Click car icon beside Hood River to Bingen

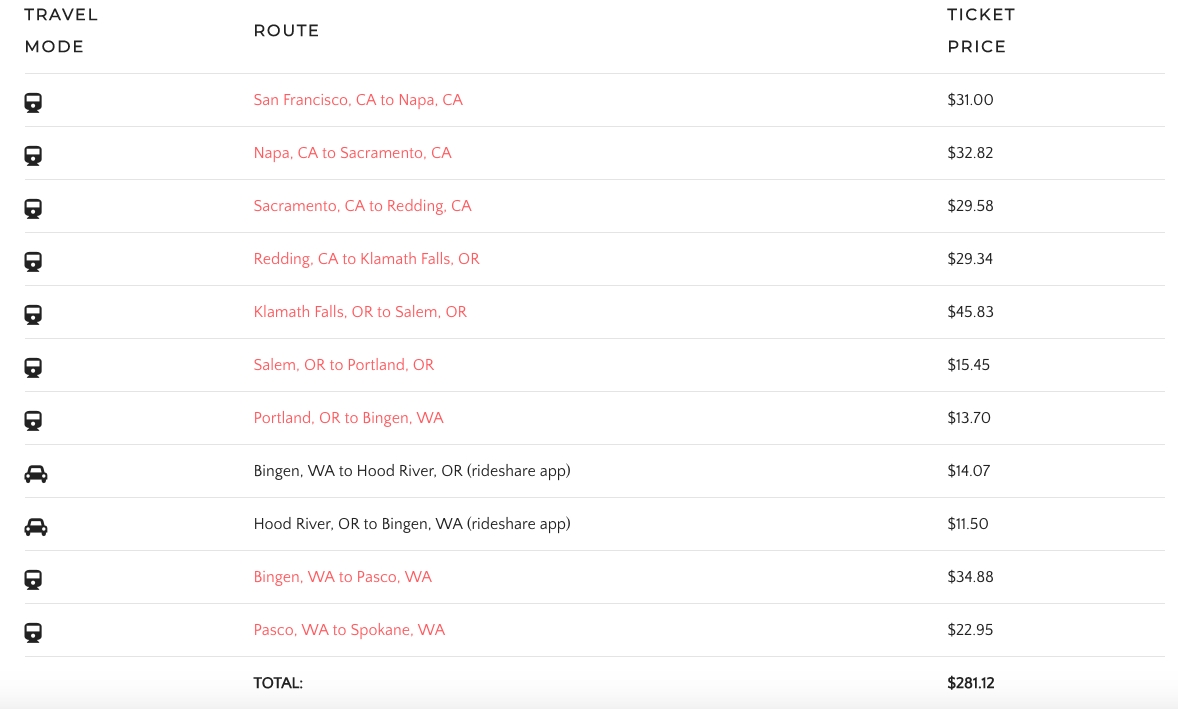pyautogui.click(x=35, y=526)
